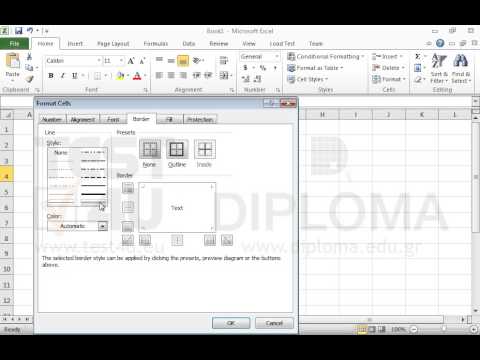Switch to the Review ribbon tab
The image size is (480, 360).
click(x=219, y=44)
